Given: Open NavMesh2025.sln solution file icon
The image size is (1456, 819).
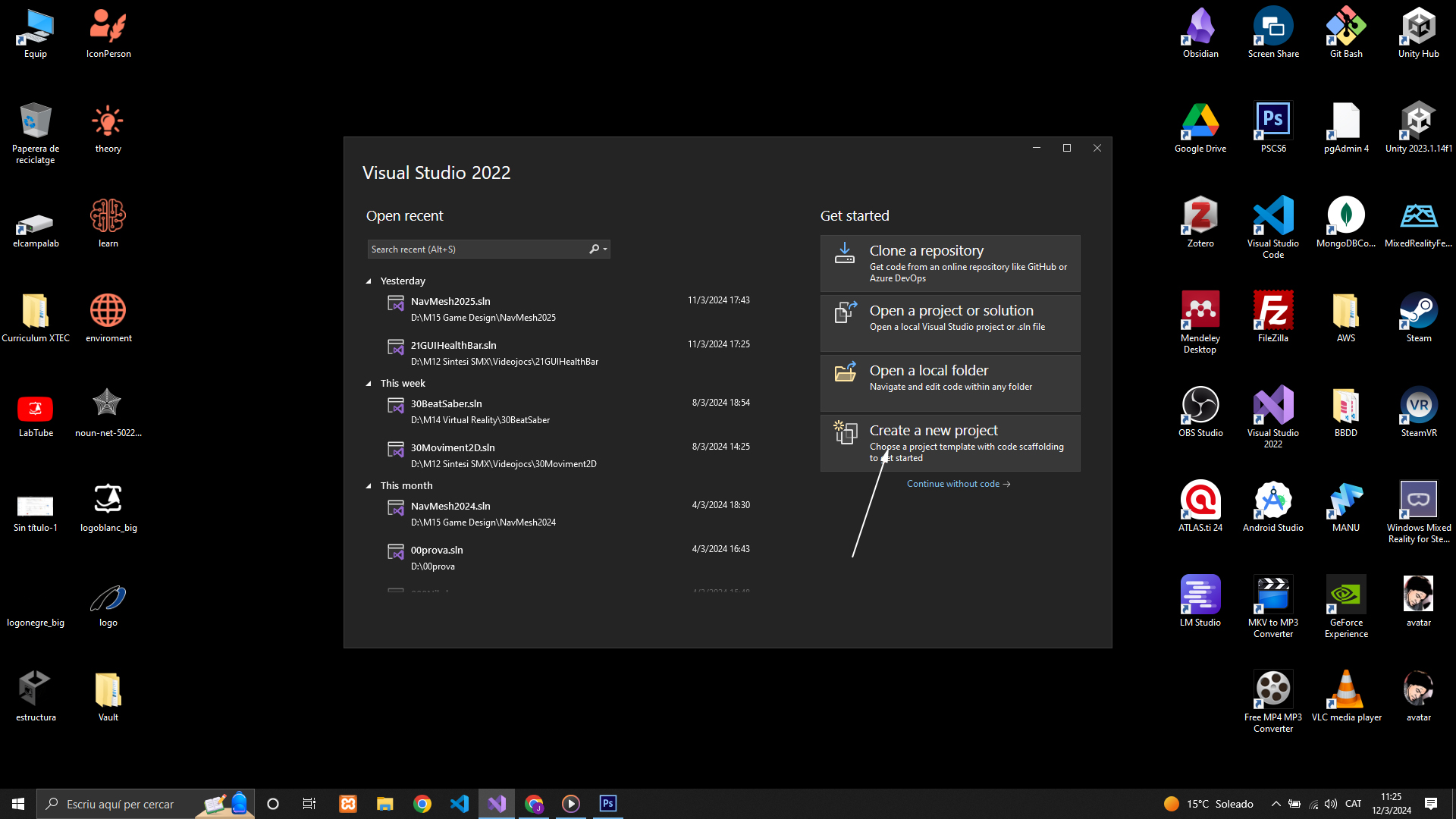Looking at the screenshot, I should click(396, 303).
